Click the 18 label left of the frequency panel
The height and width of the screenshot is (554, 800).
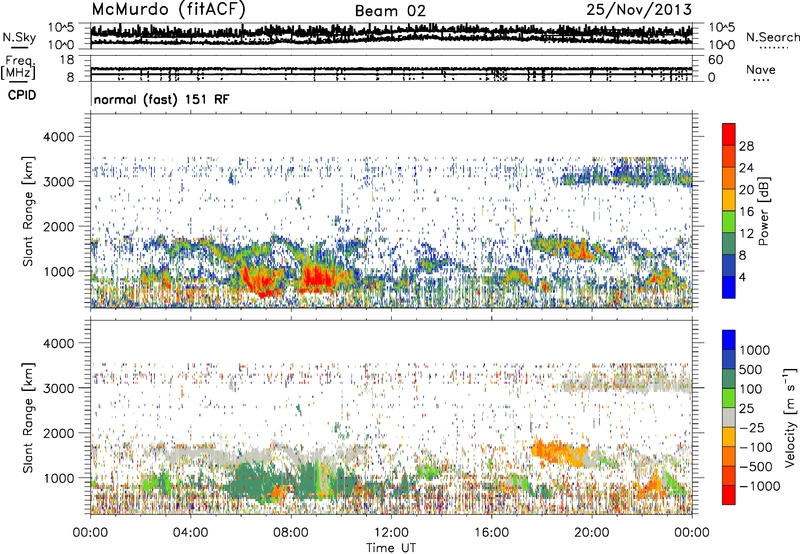[x=66, y=60]
